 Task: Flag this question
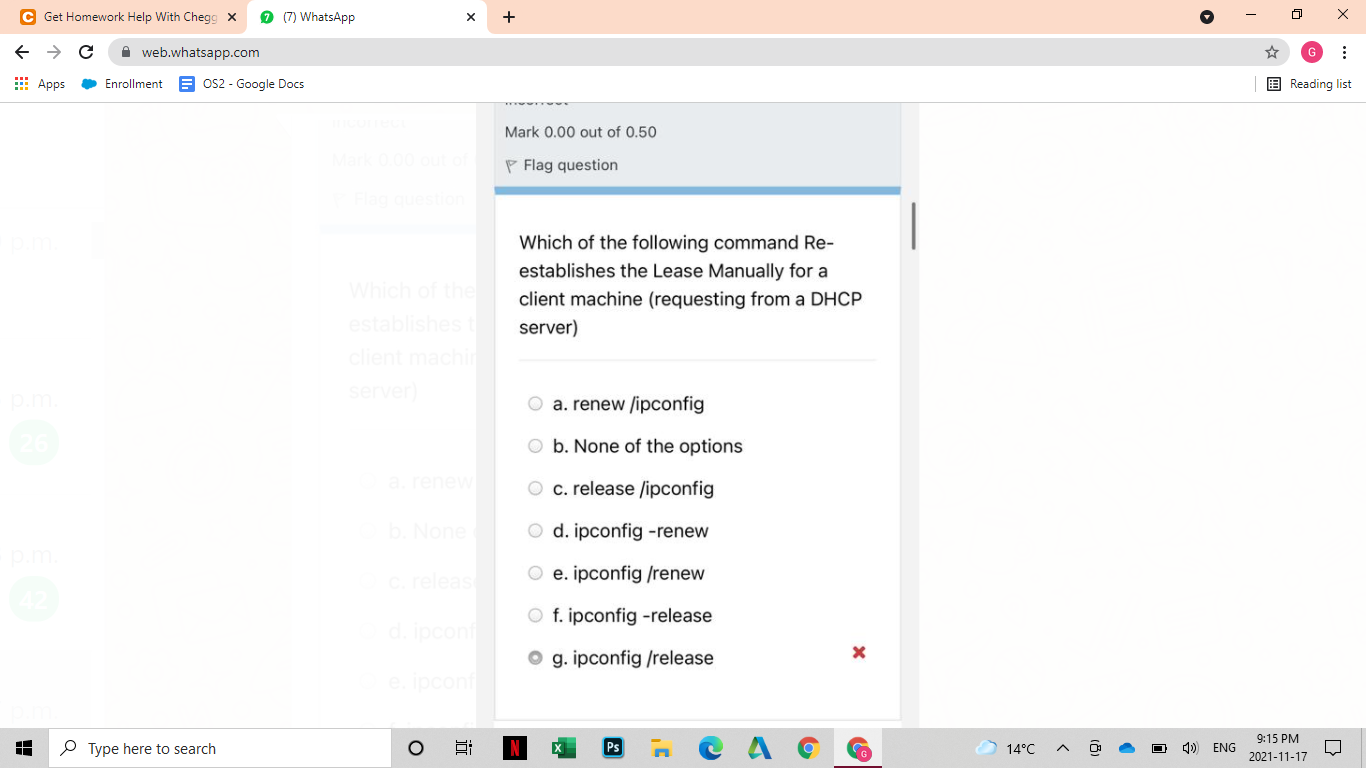click(562, 165)
